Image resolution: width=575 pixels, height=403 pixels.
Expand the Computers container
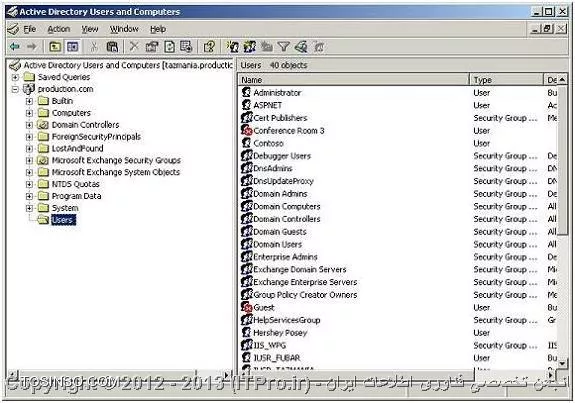[29, 113]
